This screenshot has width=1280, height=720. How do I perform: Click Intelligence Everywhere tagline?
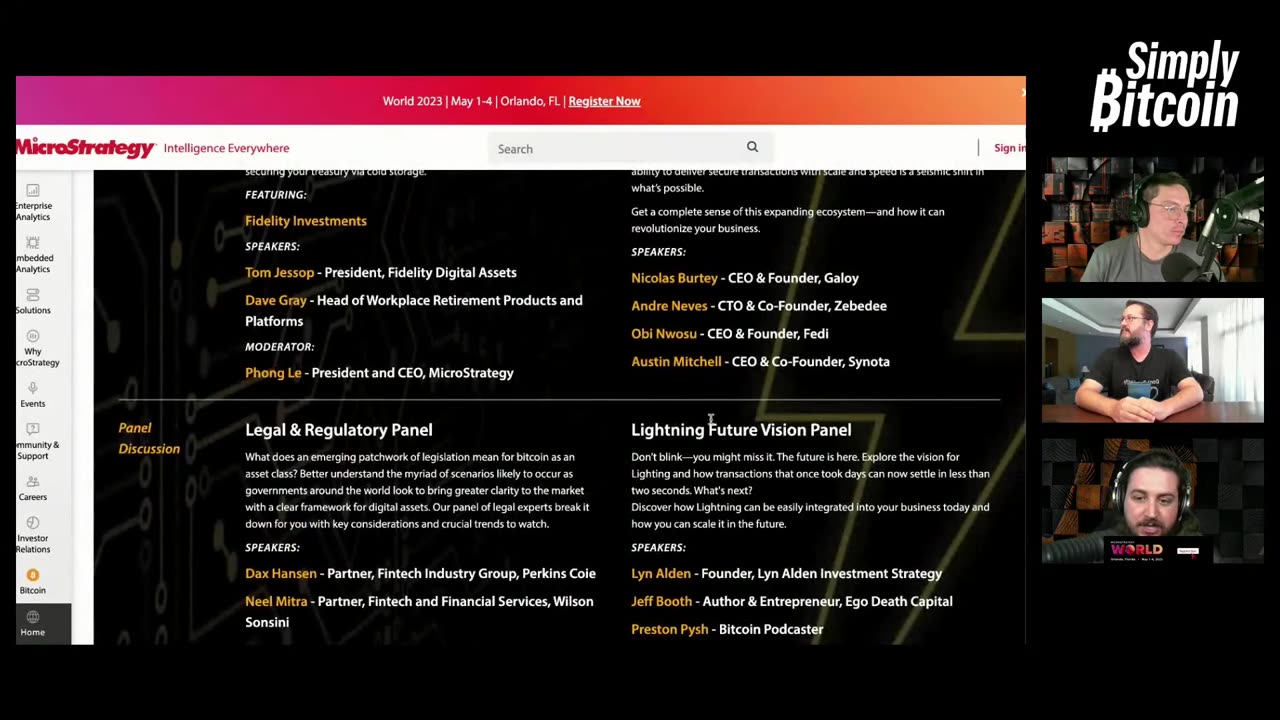[x=226, y=148]
